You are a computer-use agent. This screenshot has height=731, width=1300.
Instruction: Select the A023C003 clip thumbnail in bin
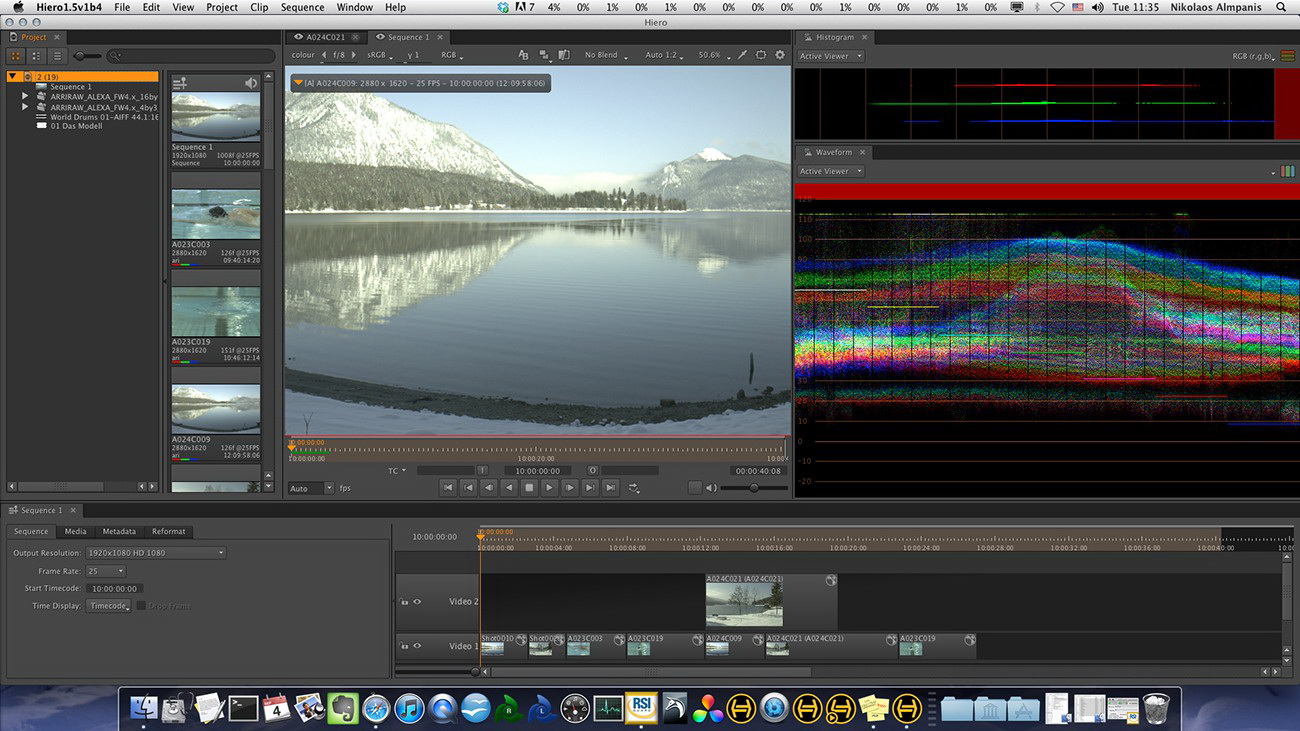click(216, 213)
